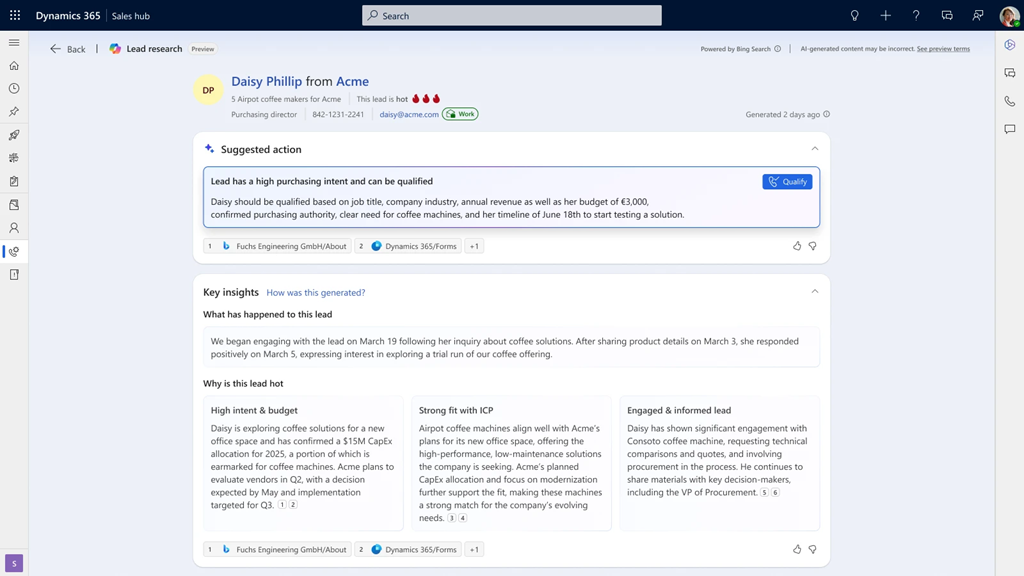Collapse the Suggested action section
Screen dimensions: 1024x576
(815, 148)
